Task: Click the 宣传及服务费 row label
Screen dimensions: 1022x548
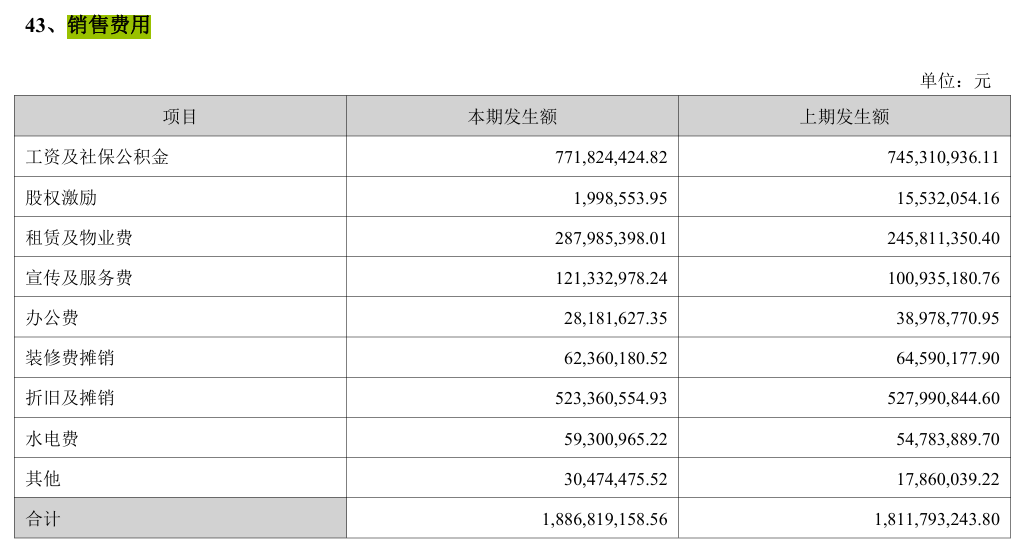Action: click(x=79, y=278)
